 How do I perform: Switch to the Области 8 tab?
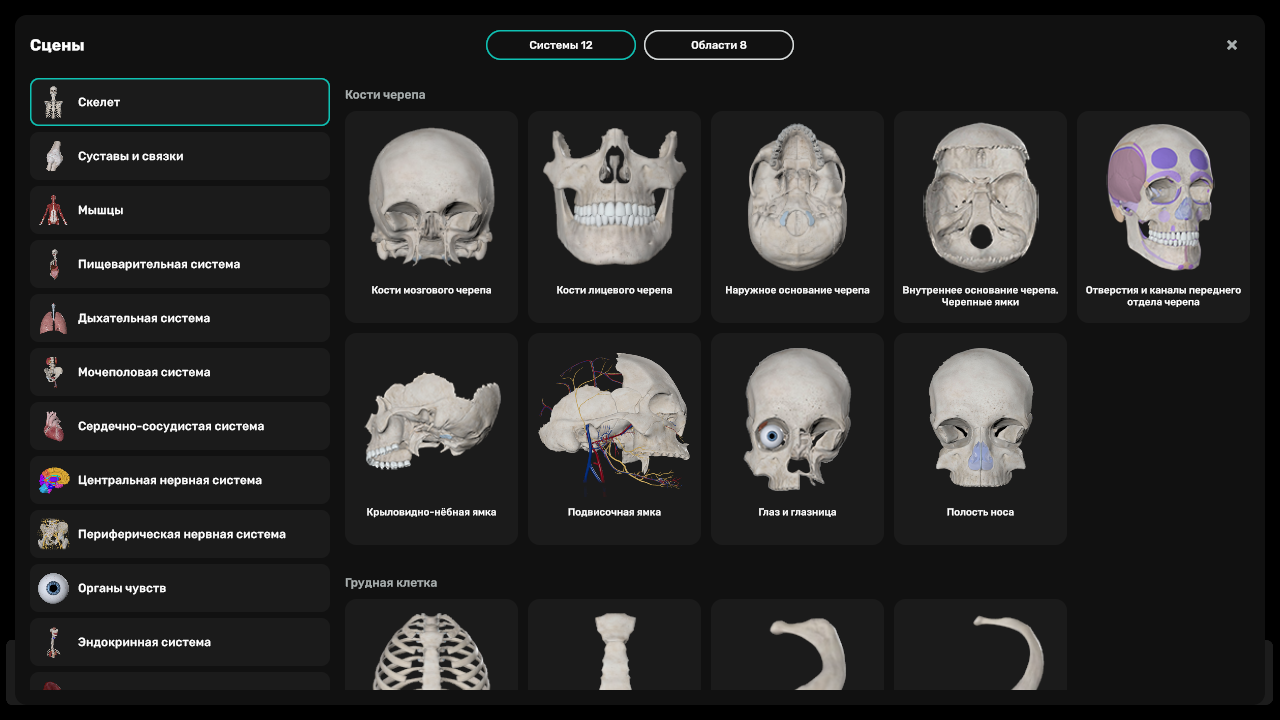tap(719, 45)
